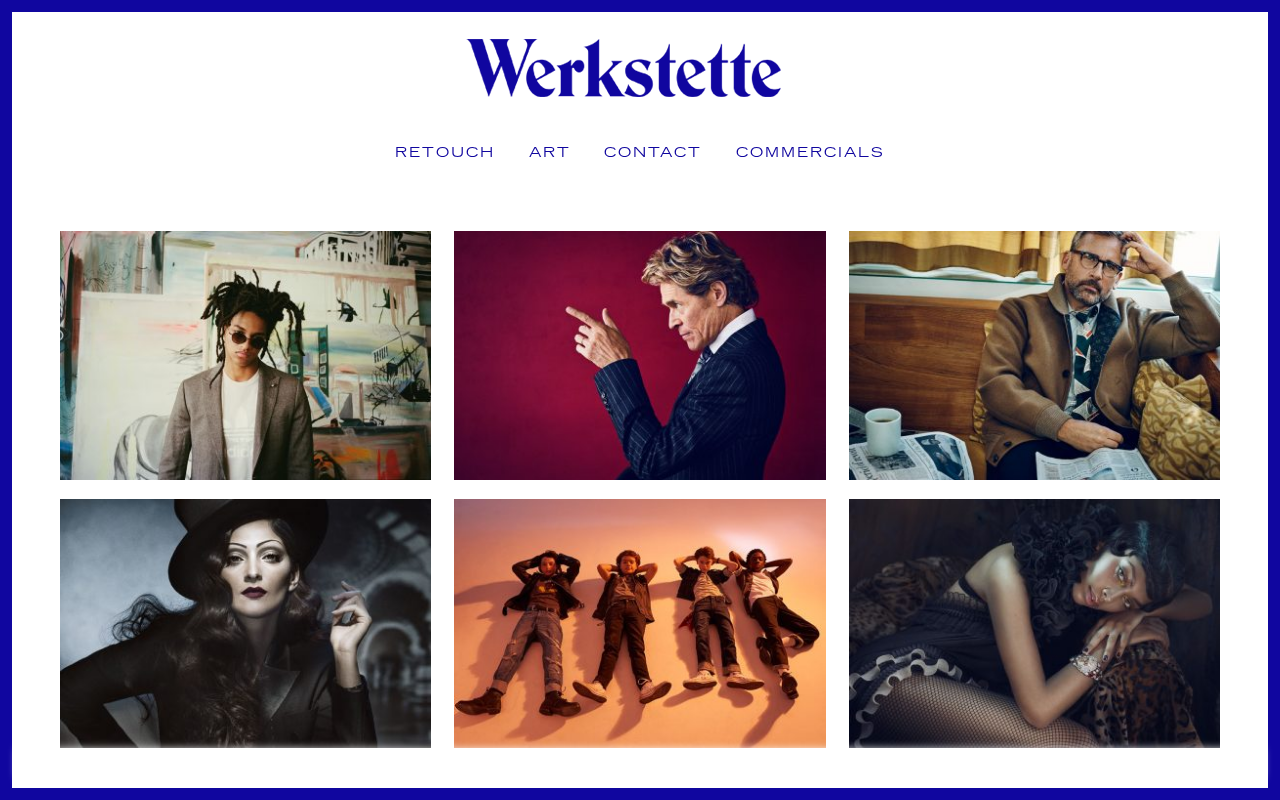This screenshot has width=1280, height=800.
Task: View the portrait of the woman in a black hat
Action: coord(245,623)
